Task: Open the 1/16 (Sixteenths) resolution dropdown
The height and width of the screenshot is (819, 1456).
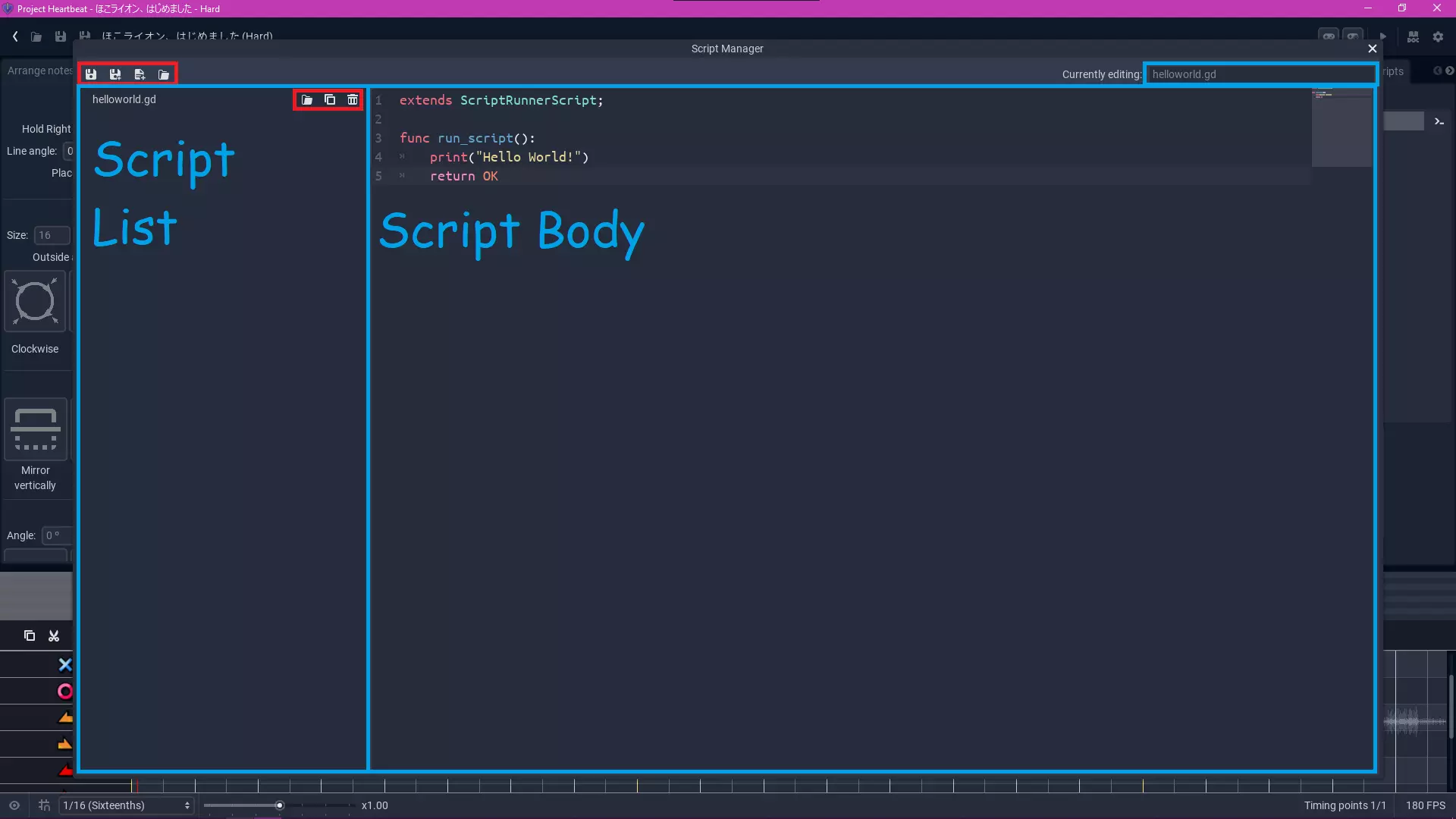Action: 127,805
